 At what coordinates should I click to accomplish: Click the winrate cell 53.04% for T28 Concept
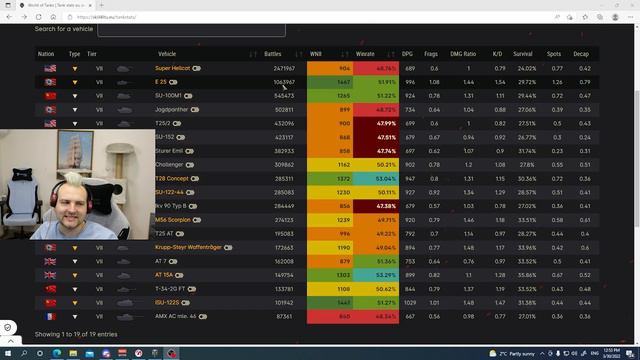point(376,179)
